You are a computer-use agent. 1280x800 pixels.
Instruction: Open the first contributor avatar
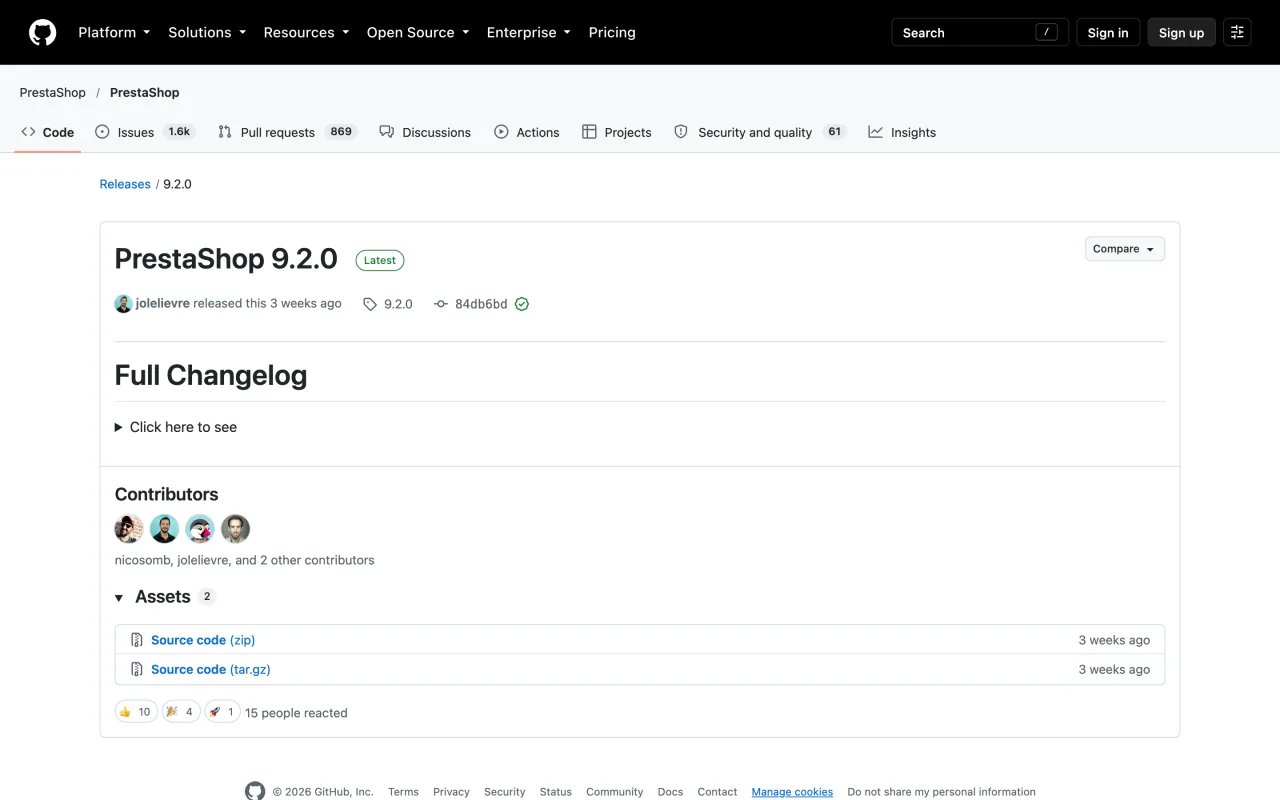coord(129,529)
